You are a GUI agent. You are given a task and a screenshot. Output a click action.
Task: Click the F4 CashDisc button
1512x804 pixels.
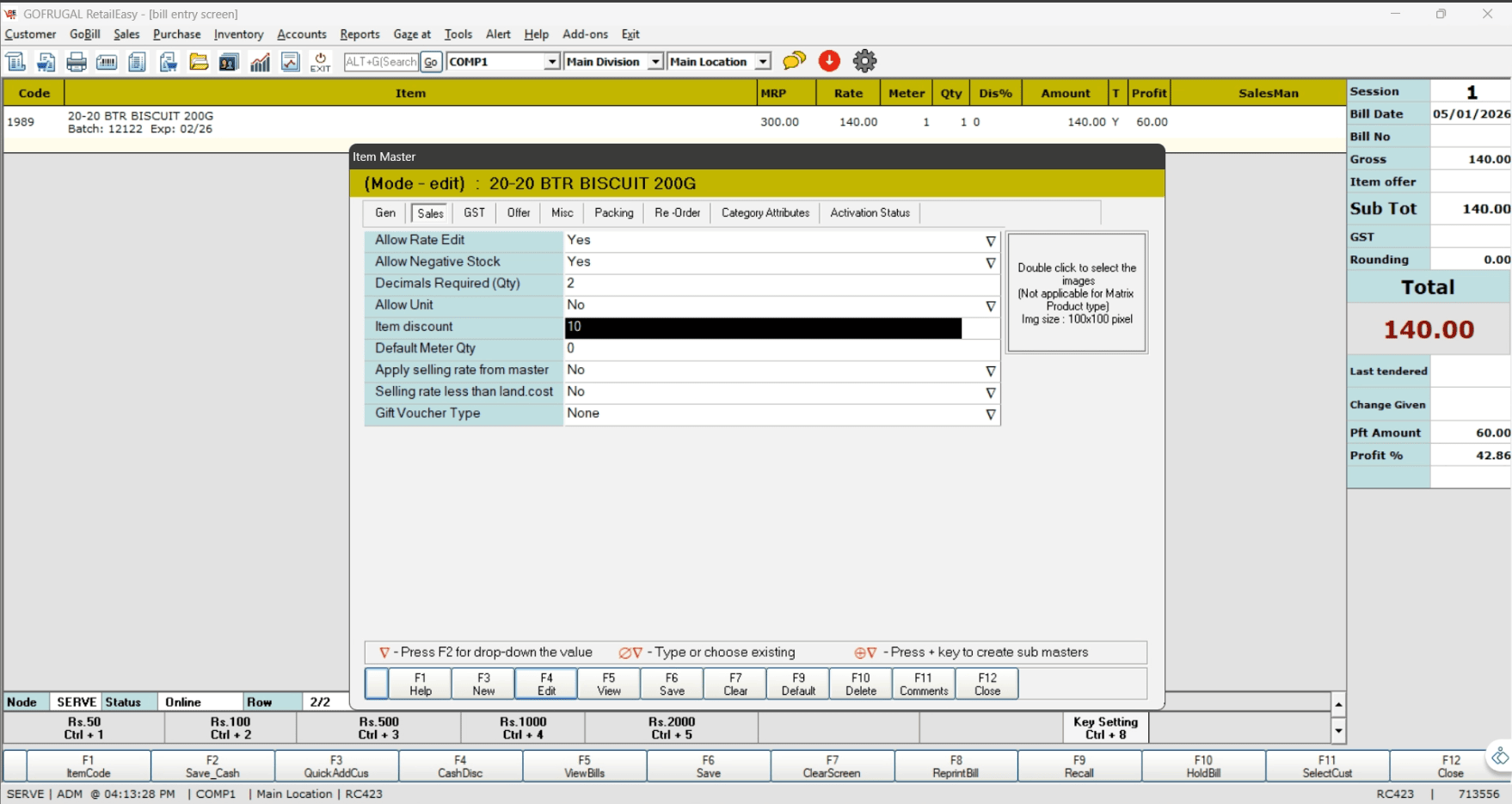(460, 766)
